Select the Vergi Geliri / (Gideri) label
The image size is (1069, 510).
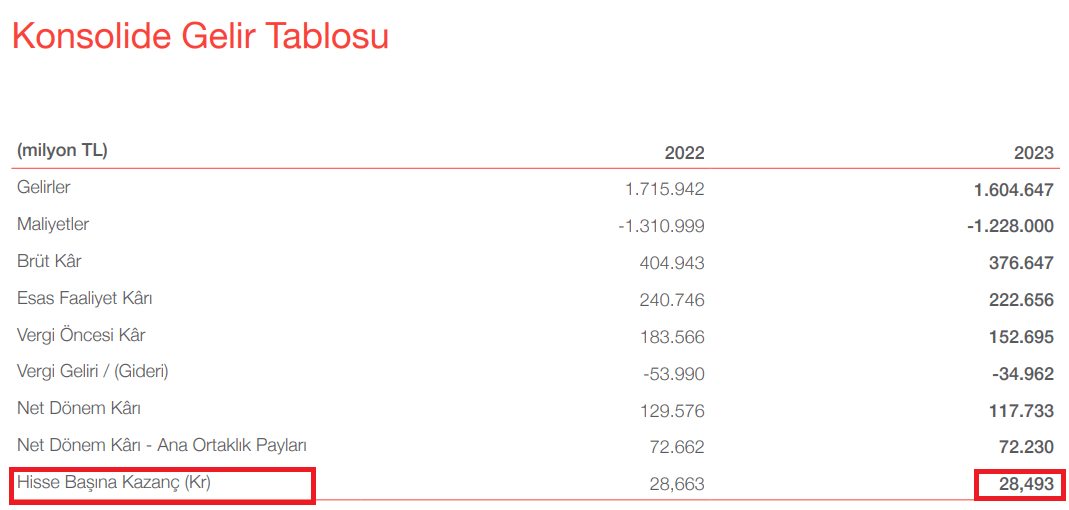pos(93,371)
